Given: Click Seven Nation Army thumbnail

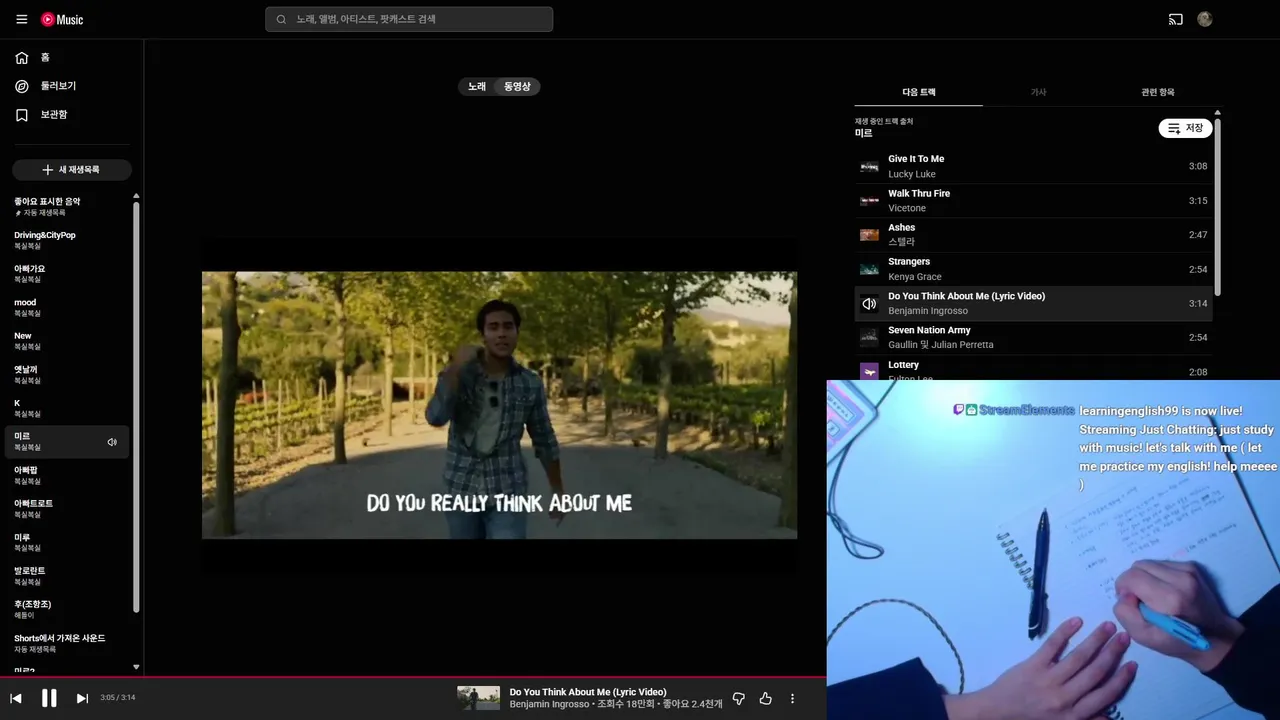Looking at the screenshot, I should 869,337.
